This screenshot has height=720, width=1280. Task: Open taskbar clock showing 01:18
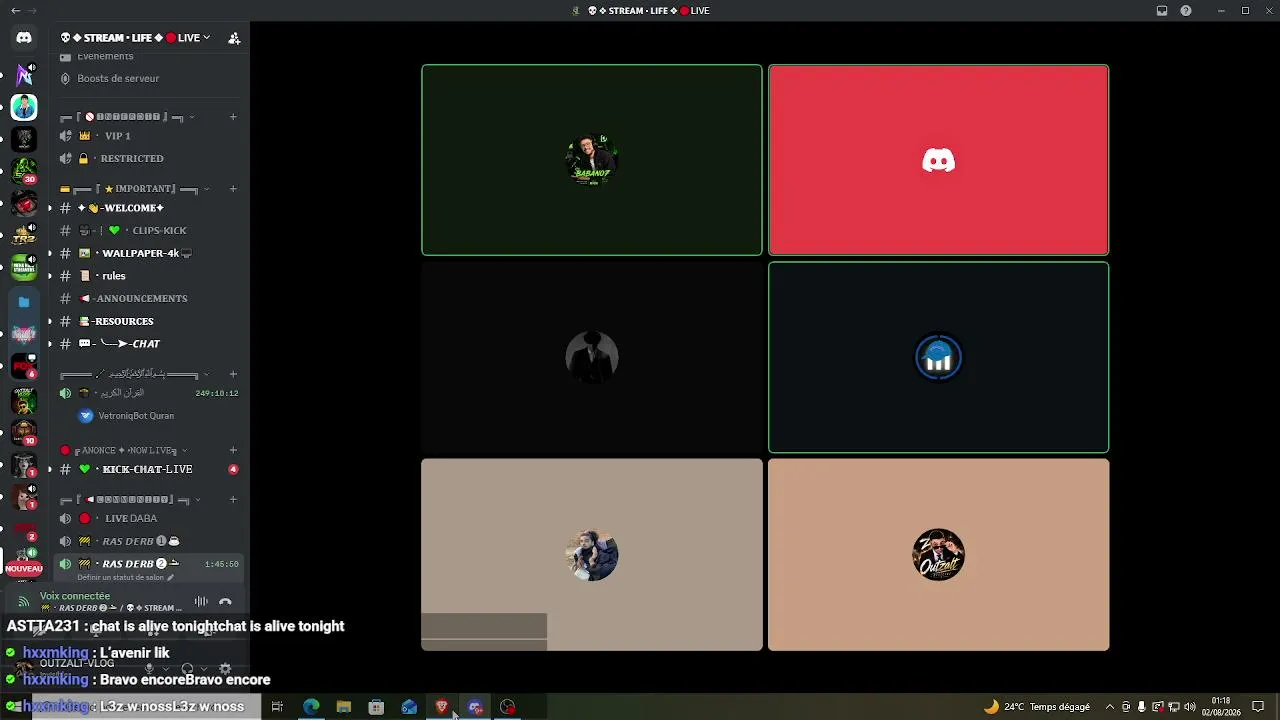tap(1221, 707)
